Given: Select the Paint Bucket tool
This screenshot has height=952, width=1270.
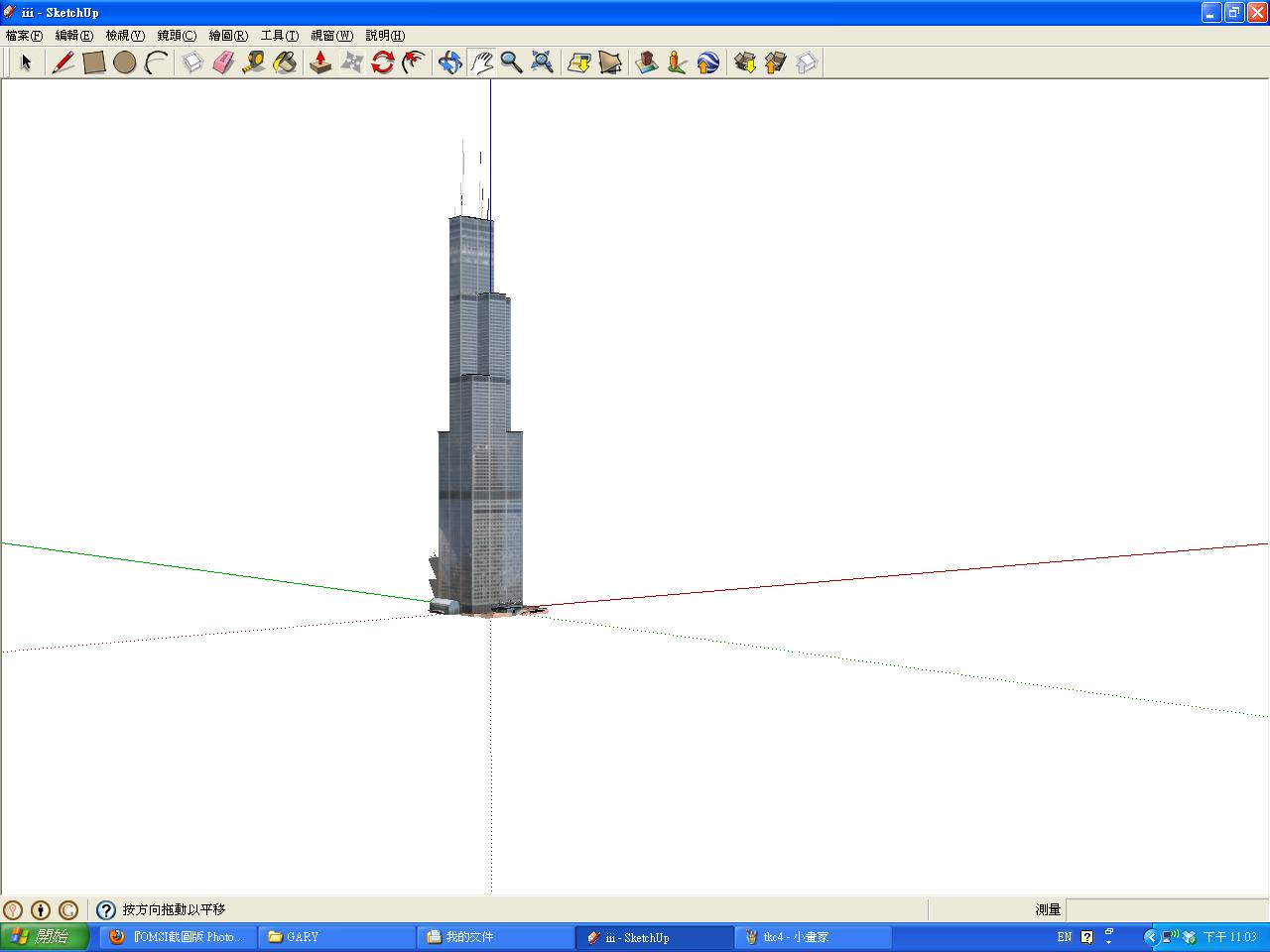Looking at the screenshot, I should 285,62.
